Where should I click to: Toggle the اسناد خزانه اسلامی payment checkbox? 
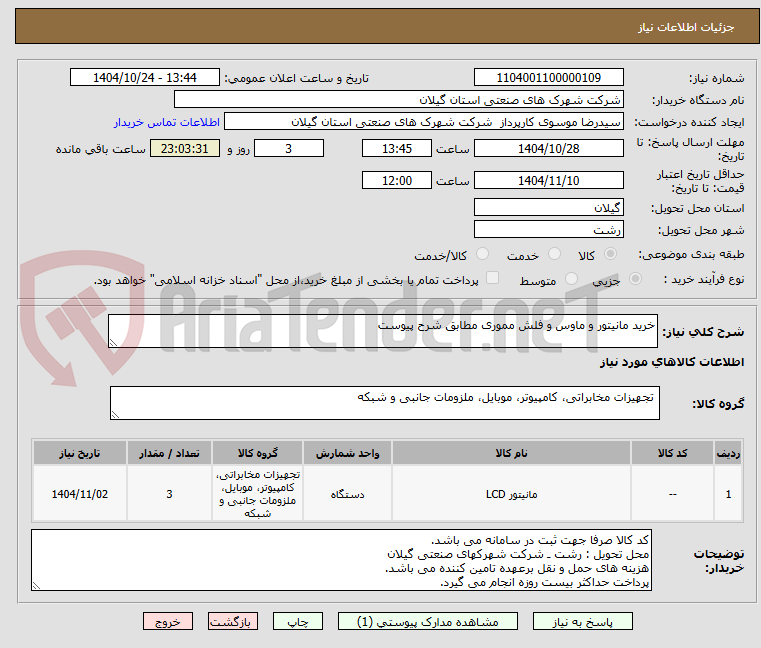pyautogui.click(x=493, y=278)
